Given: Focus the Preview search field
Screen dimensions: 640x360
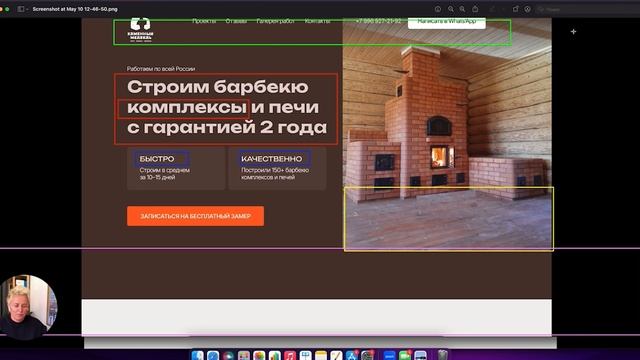Looking at the screenshot, I should [x=588, y=9].
